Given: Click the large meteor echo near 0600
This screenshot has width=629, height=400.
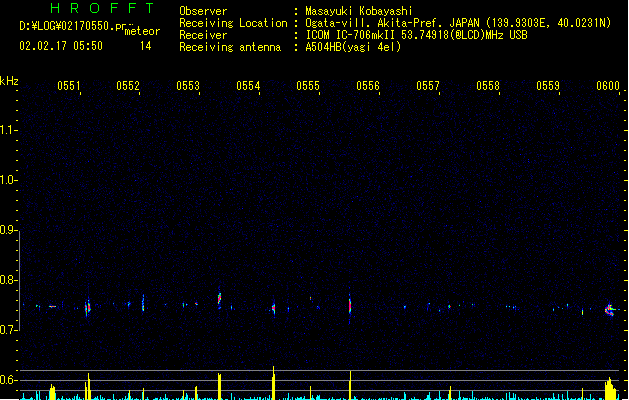Looking at the screenshot, I should [x=610, y=310].
